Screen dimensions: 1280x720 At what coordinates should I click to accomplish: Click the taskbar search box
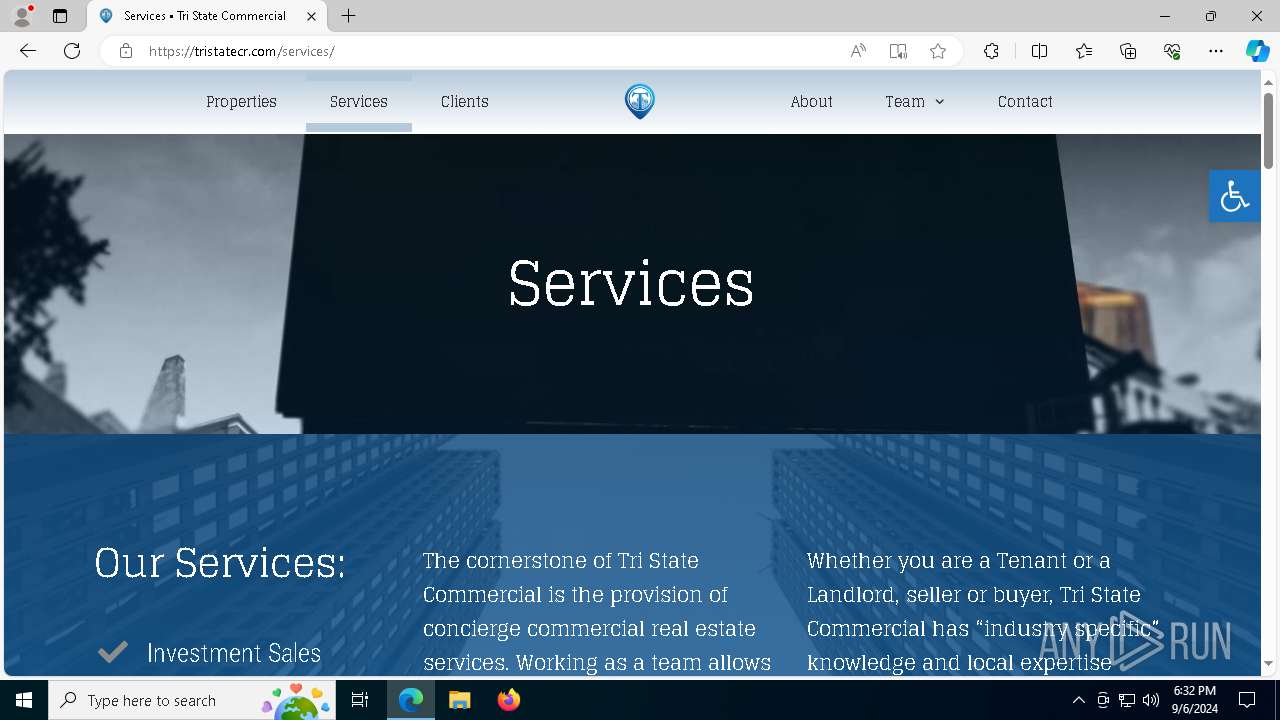click(192, 700)
